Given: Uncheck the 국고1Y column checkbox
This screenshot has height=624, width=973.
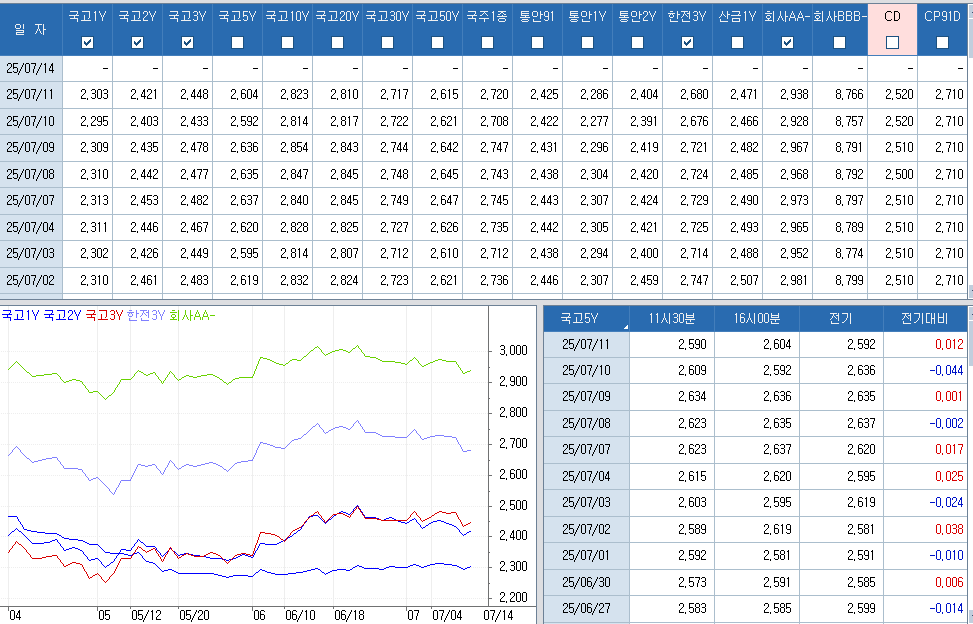Looking at the screenshot, I should 87,42.
